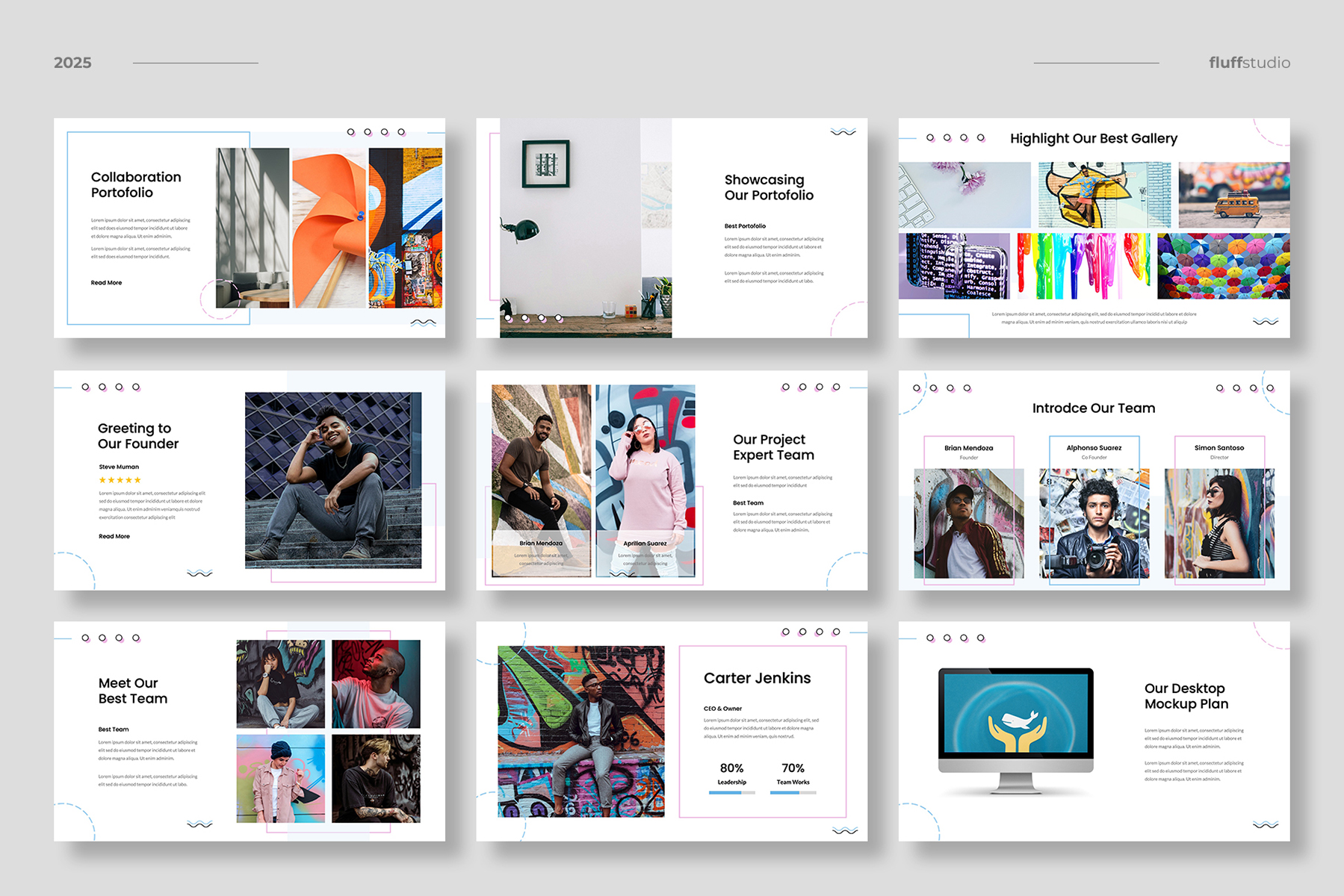Image resolution: width=1344 pixels, height=896 pixels.
Task: Click the Leadership 80% progress bar
Action: [731, 792]
